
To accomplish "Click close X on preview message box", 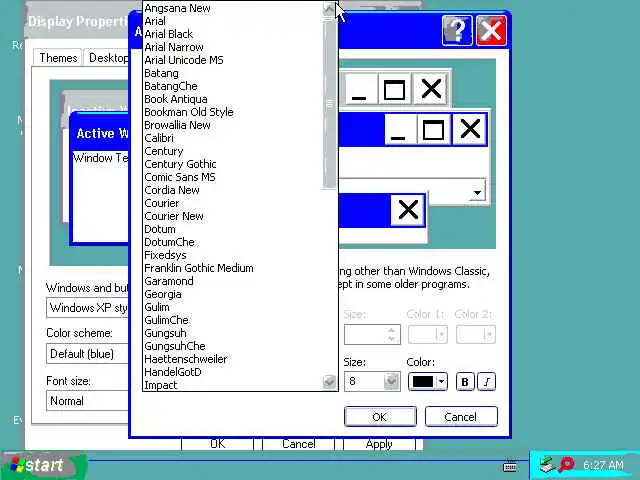I will click(408, 210).
